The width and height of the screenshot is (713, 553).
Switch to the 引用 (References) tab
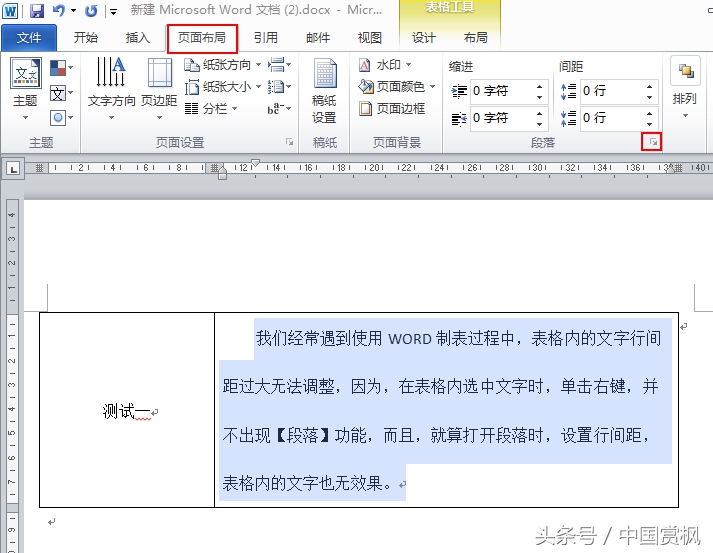266,38
